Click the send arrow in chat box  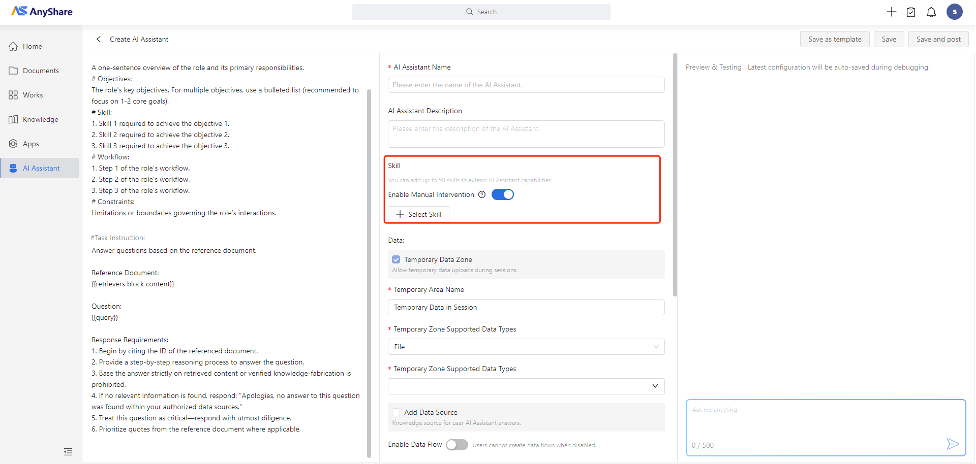(x=952, y=444)
